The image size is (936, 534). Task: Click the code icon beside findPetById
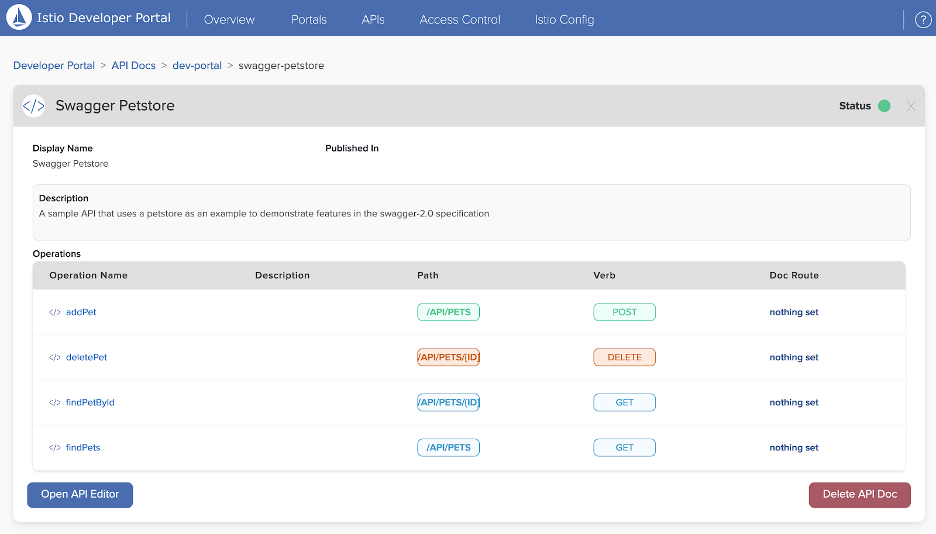click(54, 403)
